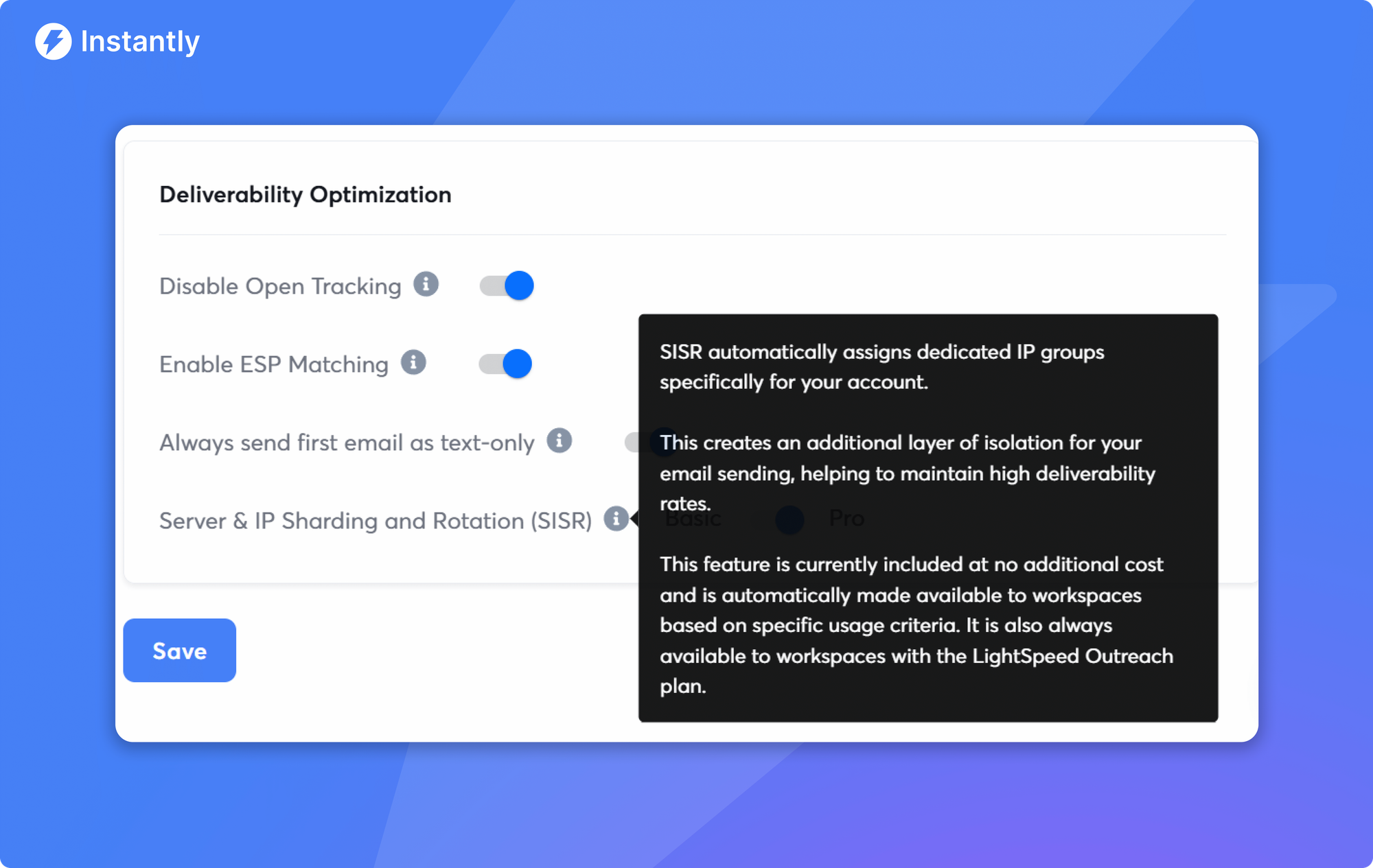This screenshot has height=868, width=1373.
Task: Click info icon for text-only first email
Action: pyautogui.click(x=559, y=441)
